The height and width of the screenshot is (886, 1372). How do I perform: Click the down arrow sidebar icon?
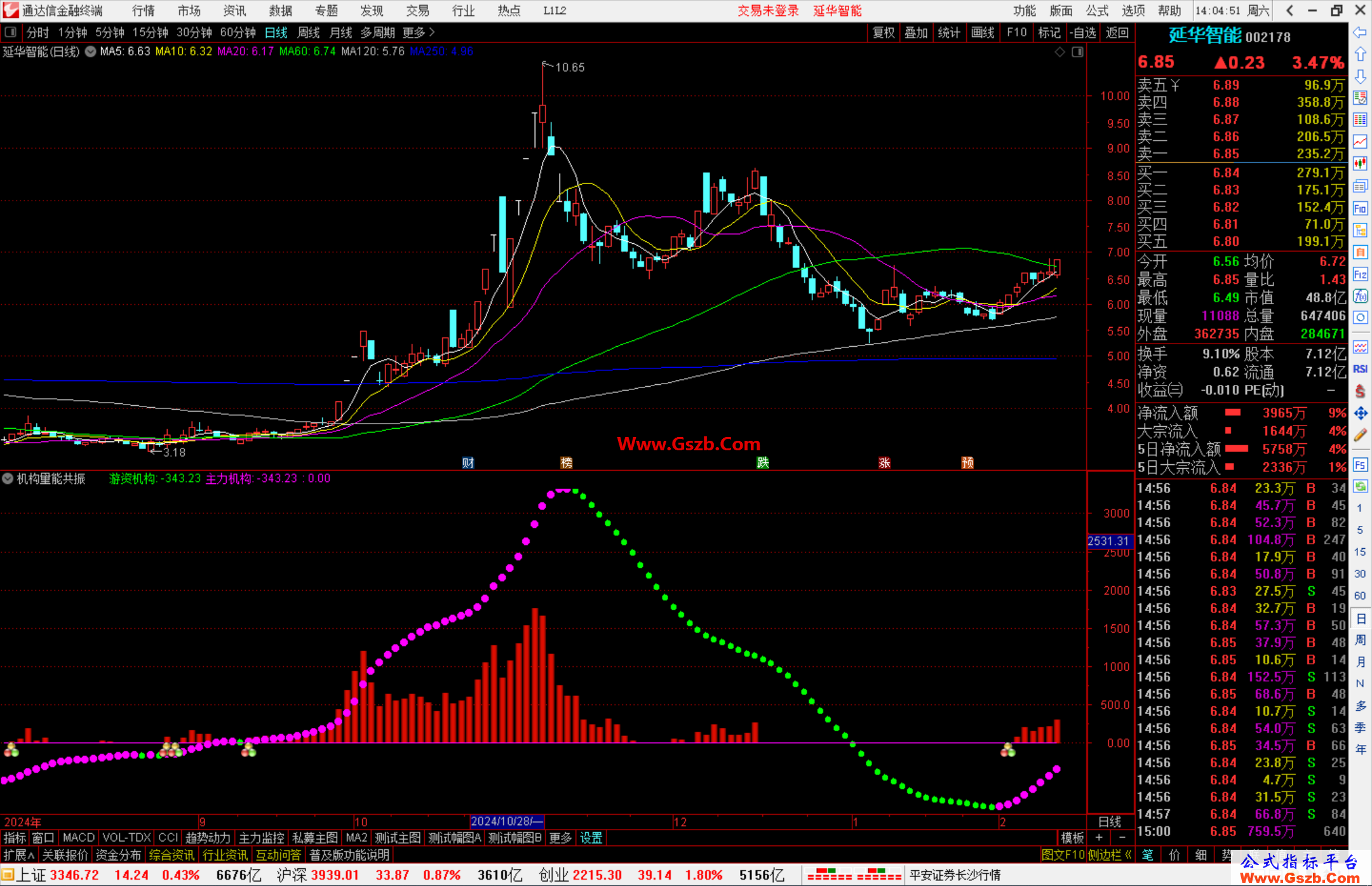[x=1360, y=77]
